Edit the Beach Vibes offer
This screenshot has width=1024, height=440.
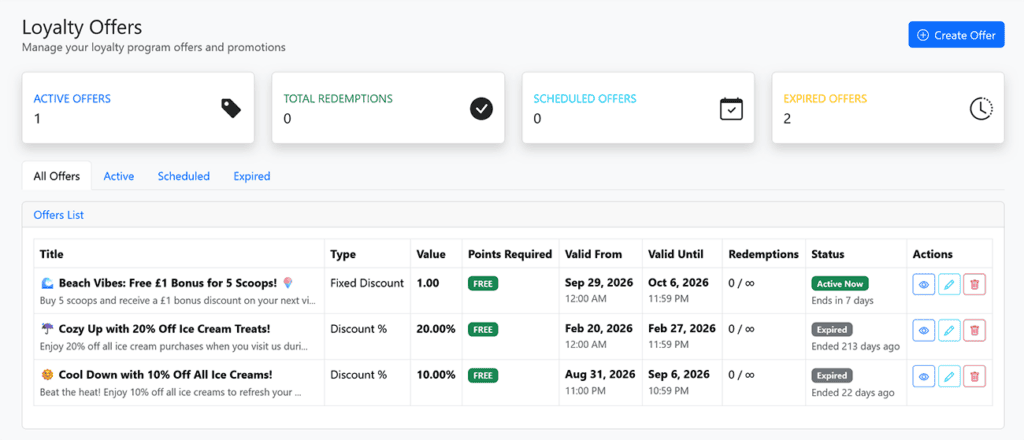pyautogui.click(x=949, y=285)
